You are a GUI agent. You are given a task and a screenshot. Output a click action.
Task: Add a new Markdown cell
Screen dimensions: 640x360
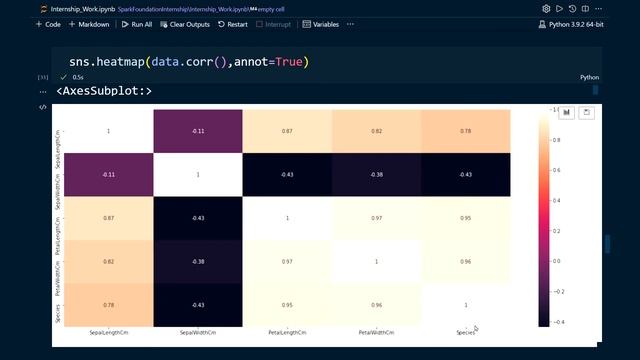[89, 24]
